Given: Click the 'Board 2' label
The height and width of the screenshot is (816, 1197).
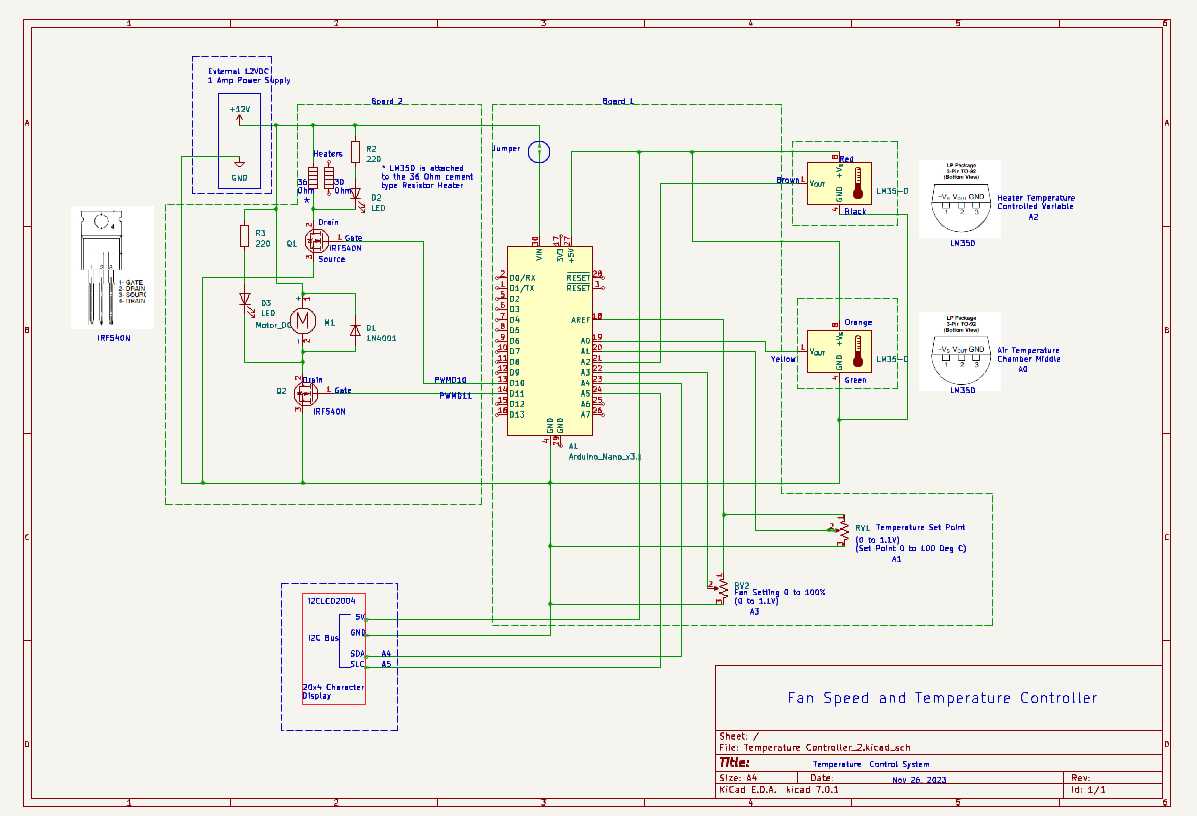Looking at the screenshot, I should point(387,101).
